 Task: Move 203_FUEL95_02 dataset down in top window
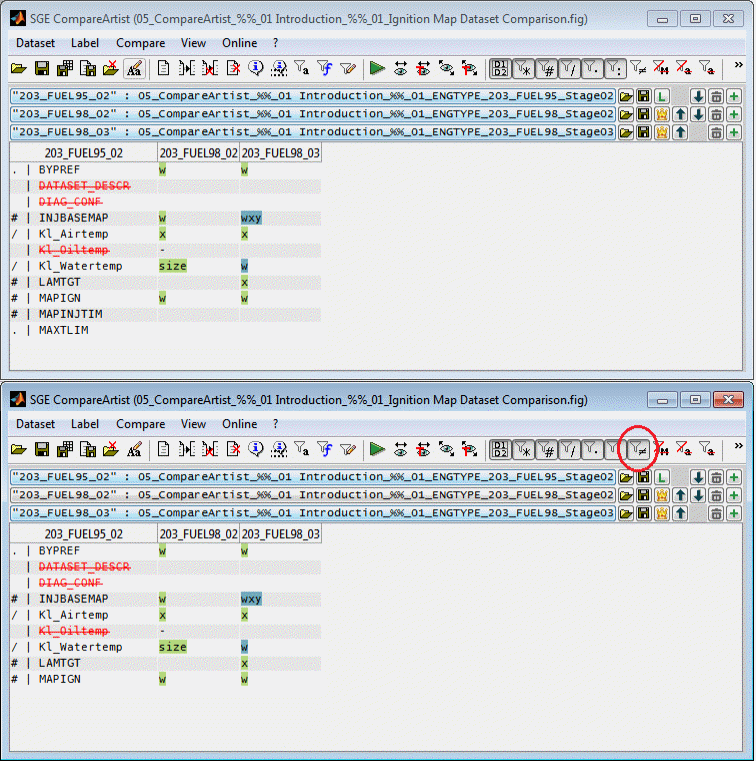698,96
